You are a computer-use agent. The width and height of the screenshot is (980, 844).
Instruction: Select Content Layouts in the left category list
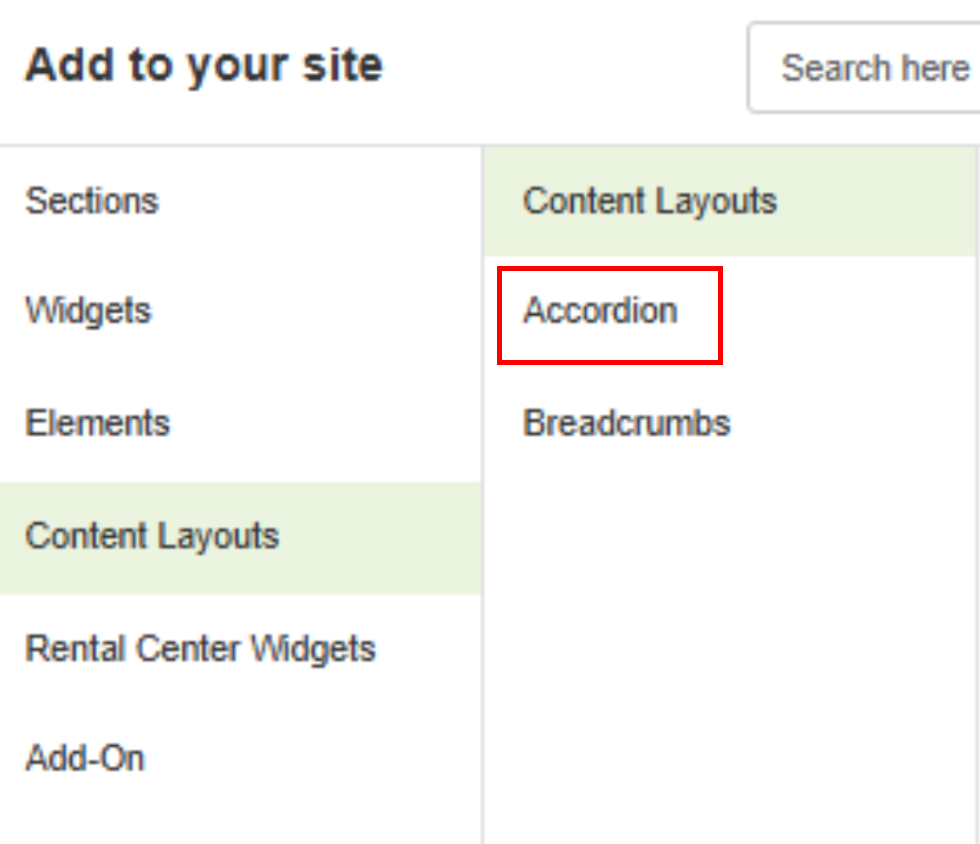coord(152,537)
